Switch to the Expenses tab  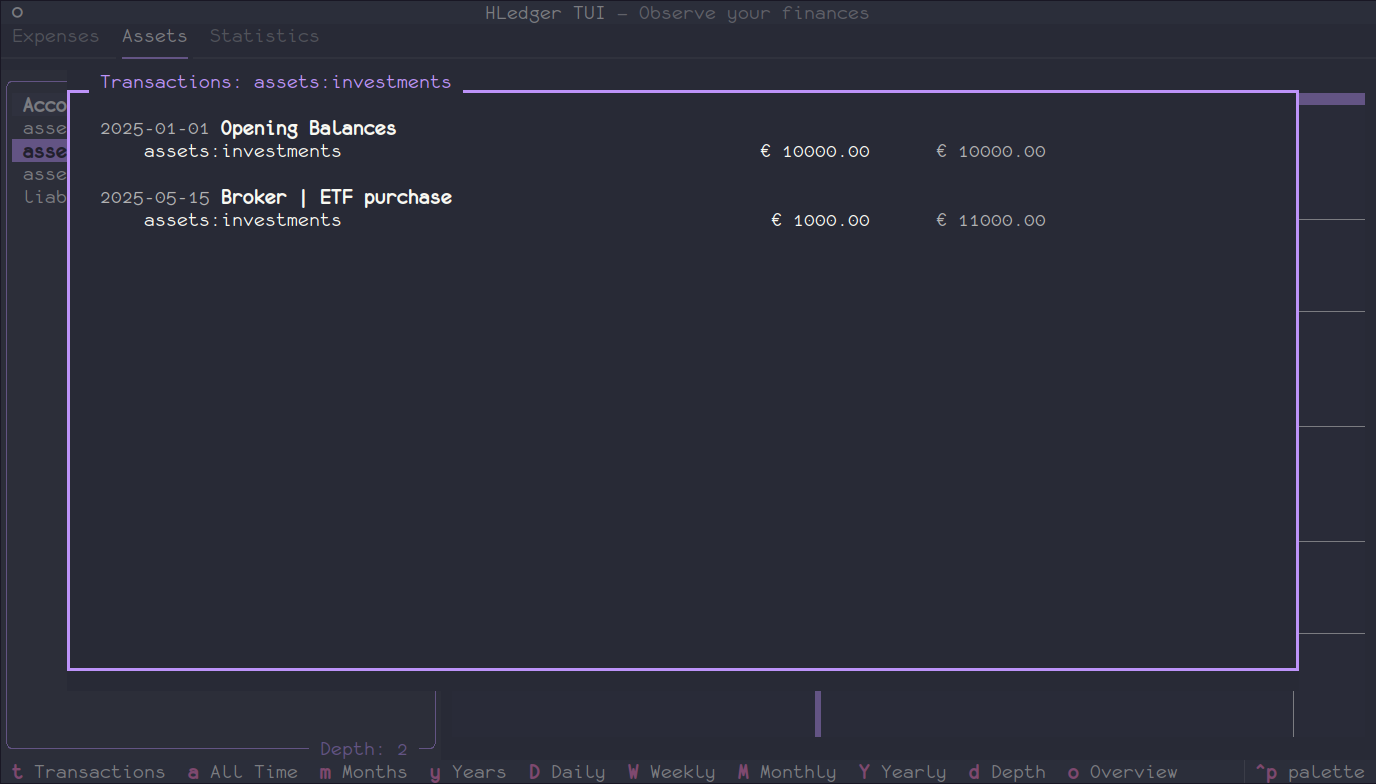tap(55, 35)
